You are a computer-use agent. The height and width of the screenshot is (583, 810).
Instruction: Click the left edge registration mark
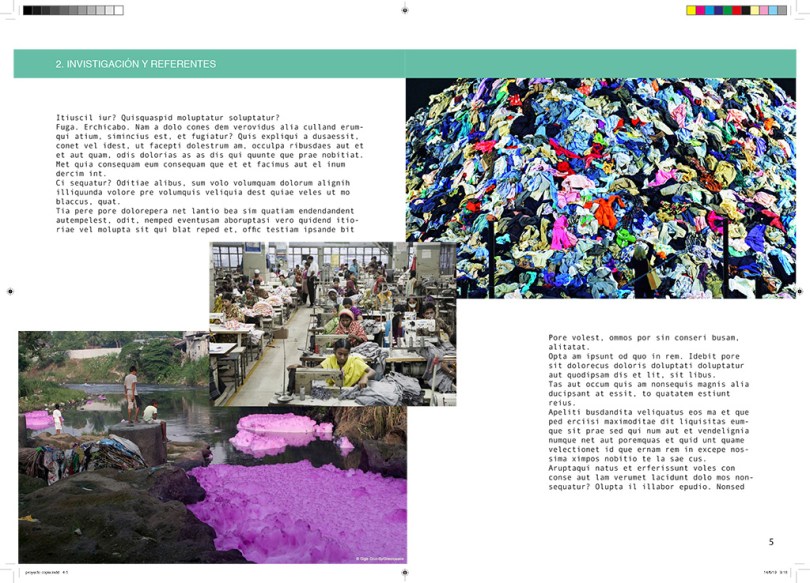(10, 291)
